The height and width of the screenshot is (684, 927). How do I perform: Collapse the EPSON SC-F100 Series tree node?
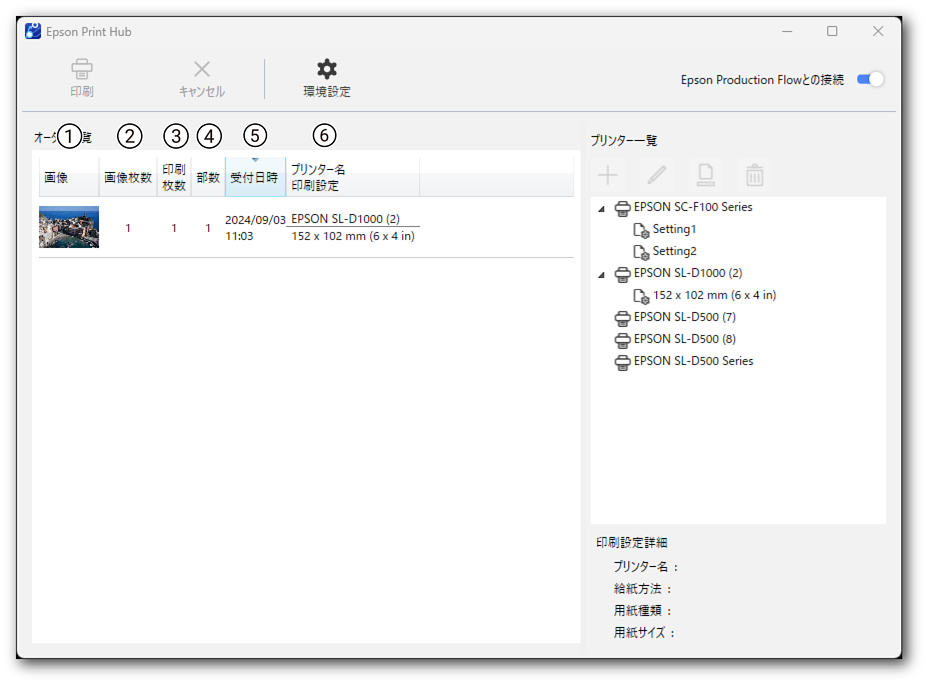[601, 209]
